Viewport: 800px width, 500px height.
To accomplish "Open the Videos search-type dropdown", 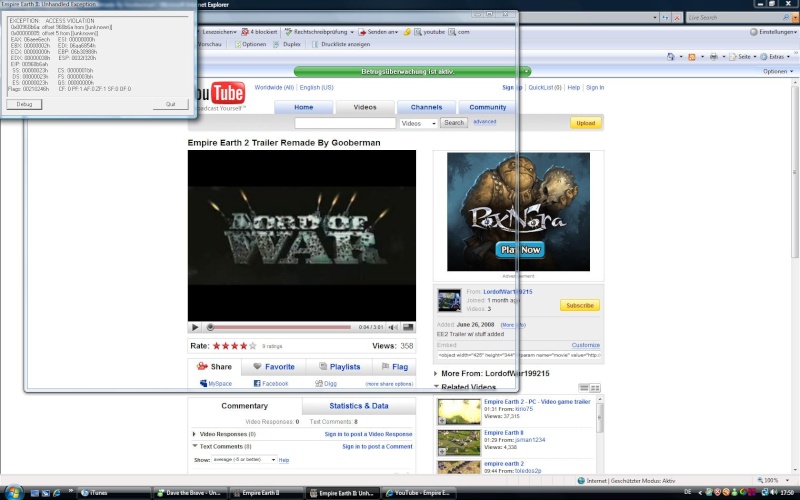I will click(x=418, y=123).
